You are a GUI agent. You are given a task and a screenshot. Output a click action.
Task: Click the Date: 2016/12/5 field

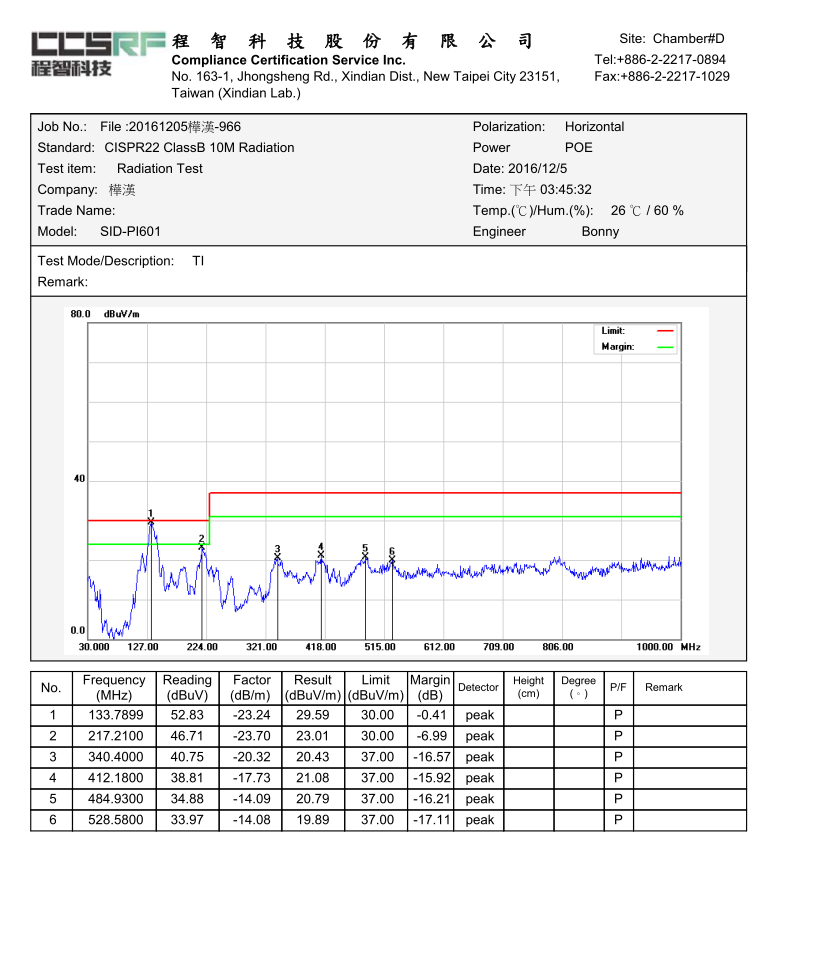[x=520, y=168]
